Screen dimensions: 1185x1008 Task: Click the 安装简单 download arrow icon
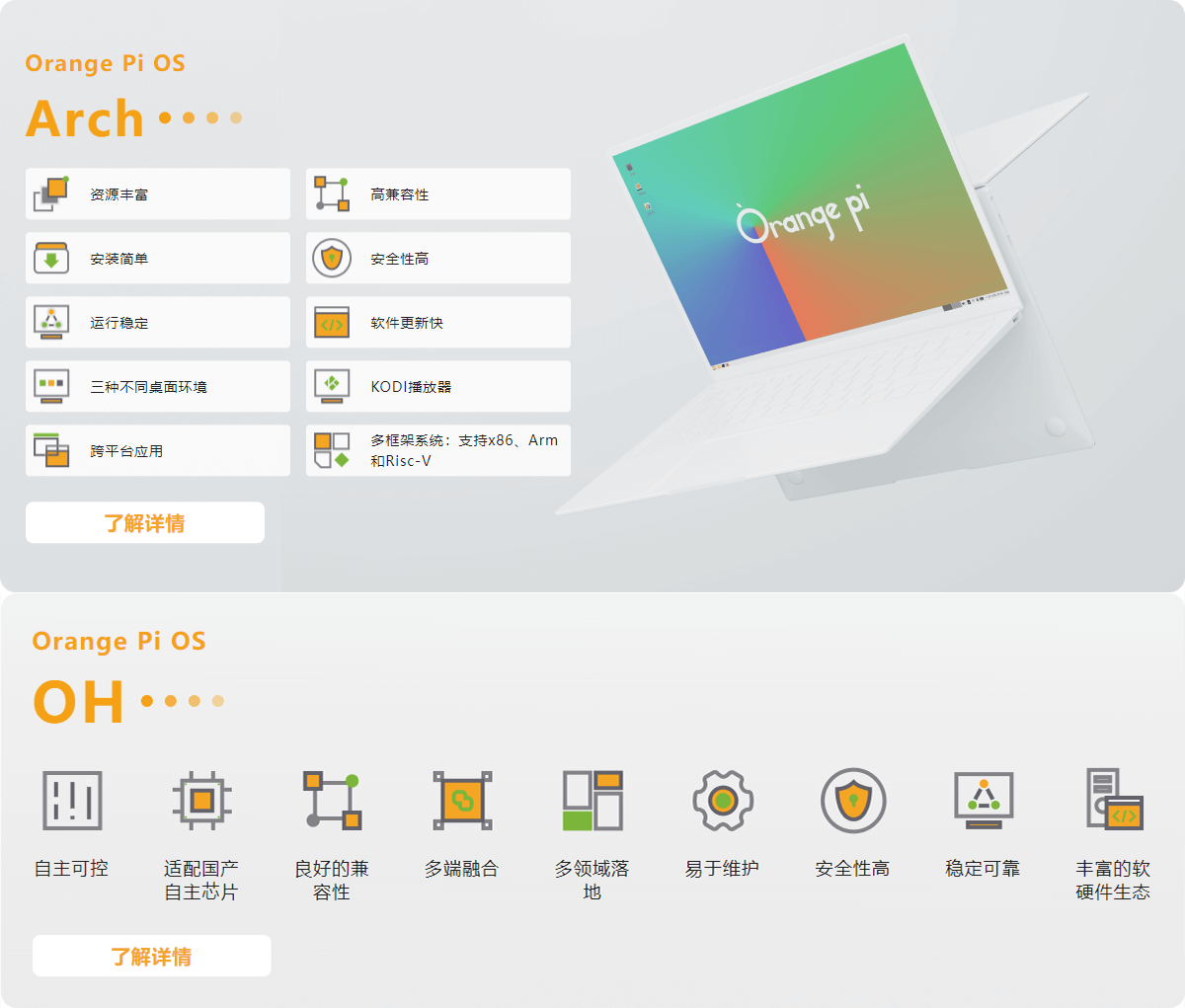51,258
